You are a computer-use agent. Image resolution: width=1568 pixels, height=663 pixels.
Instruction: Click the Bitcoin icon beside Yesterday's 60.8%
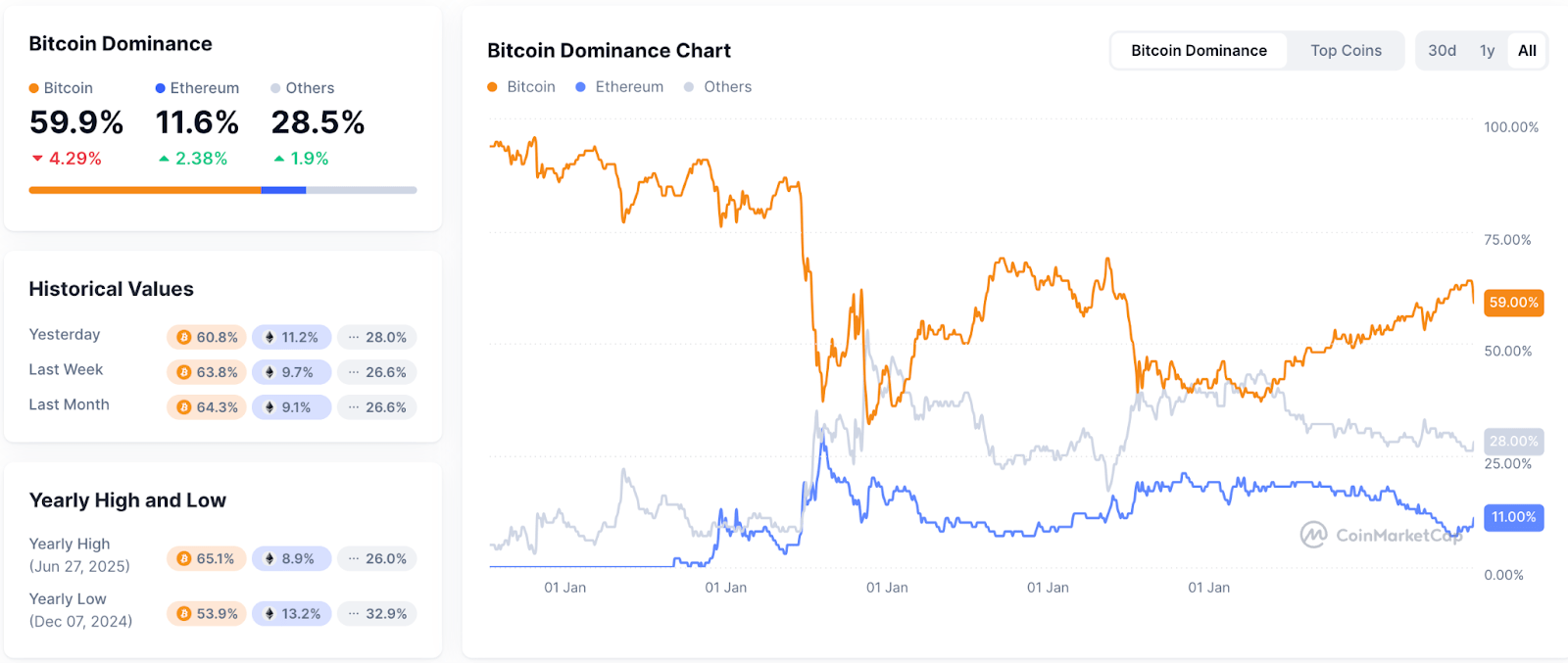tap(183, 336)
